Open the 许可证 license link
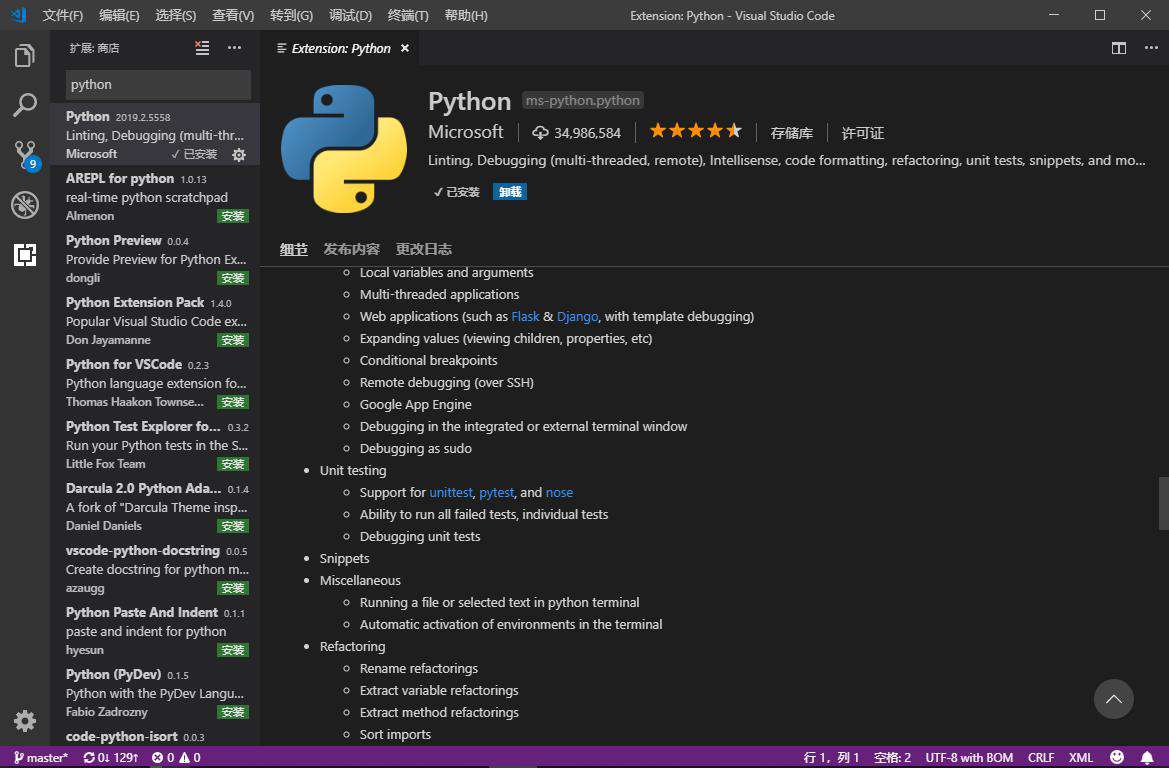1169x768 pixels. (863, 133)
